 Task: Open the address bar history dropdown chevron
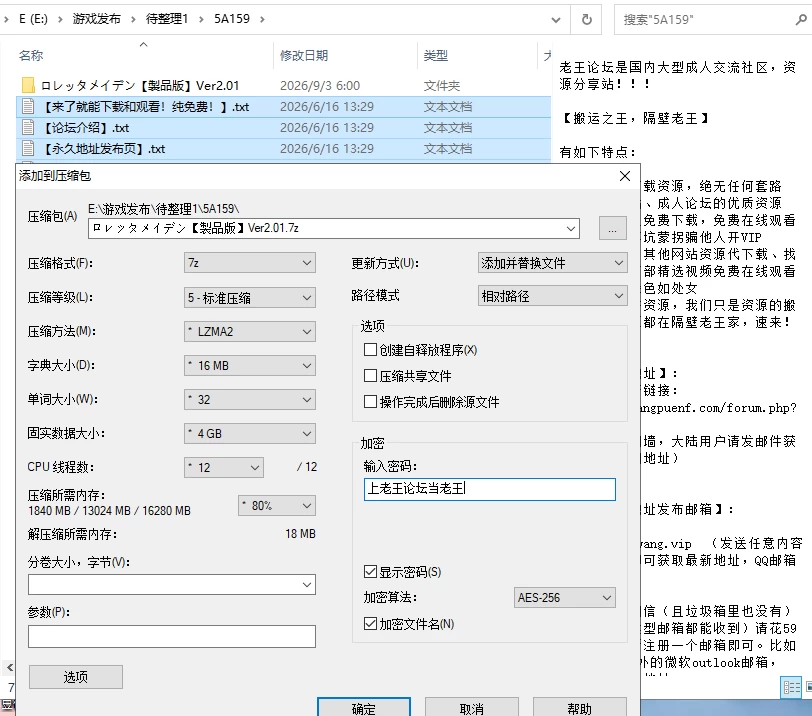(x=556, y=20)
